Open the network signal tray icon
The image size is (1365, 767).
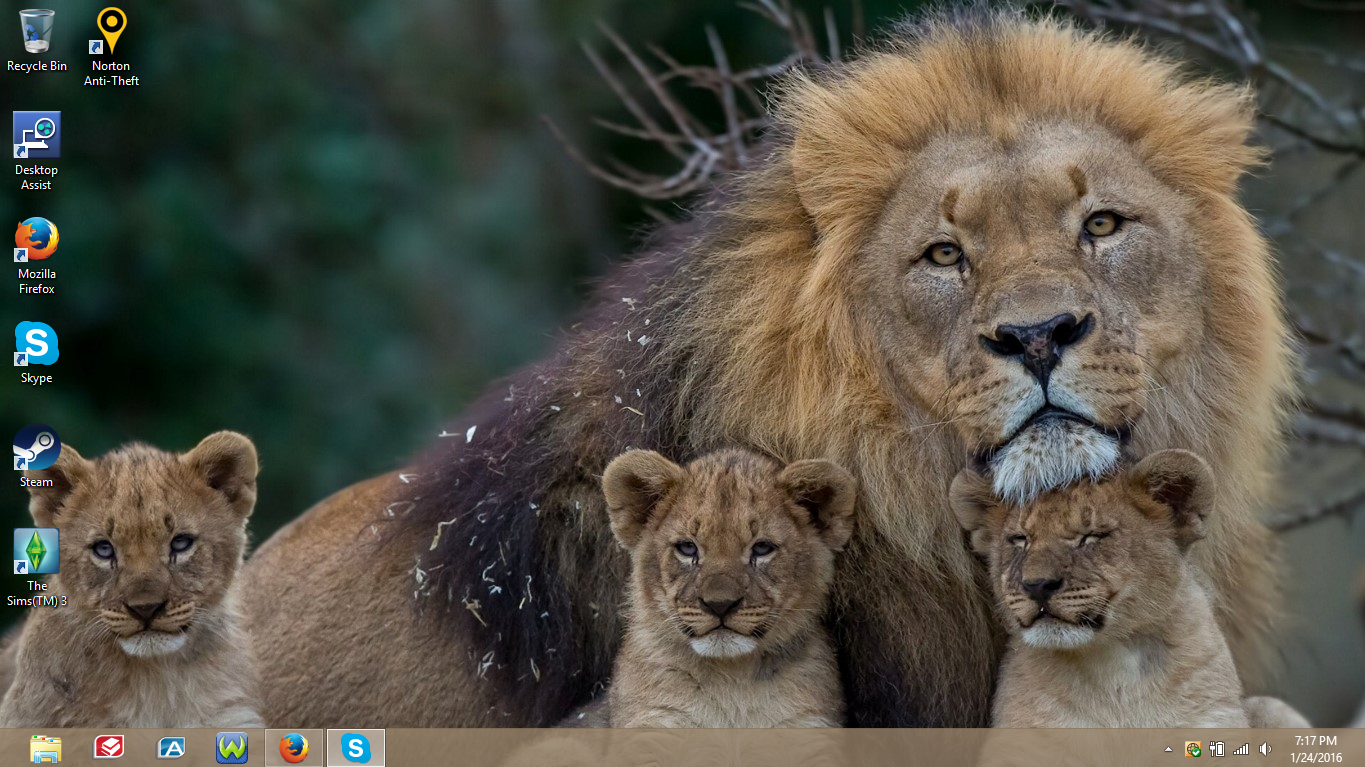click(1241, 749)
